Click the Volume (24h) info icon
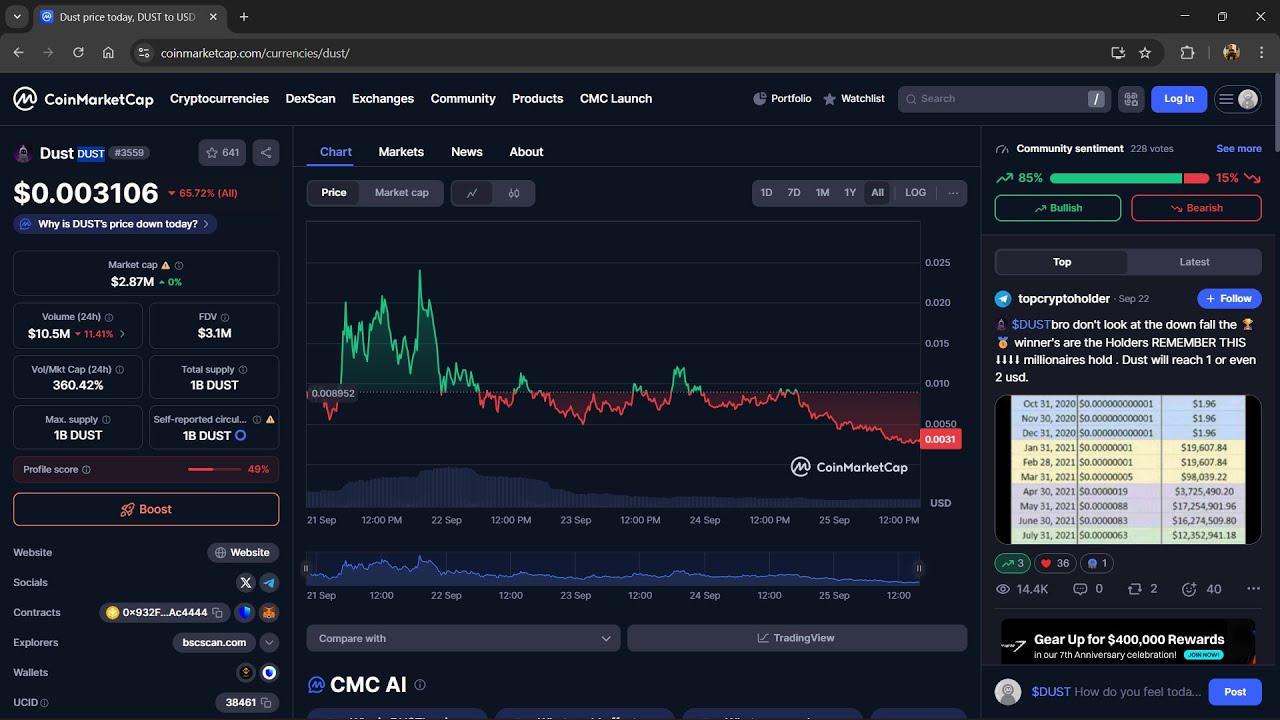The width and height of the screenshot is (1280, 720). [x=109, y=317]
